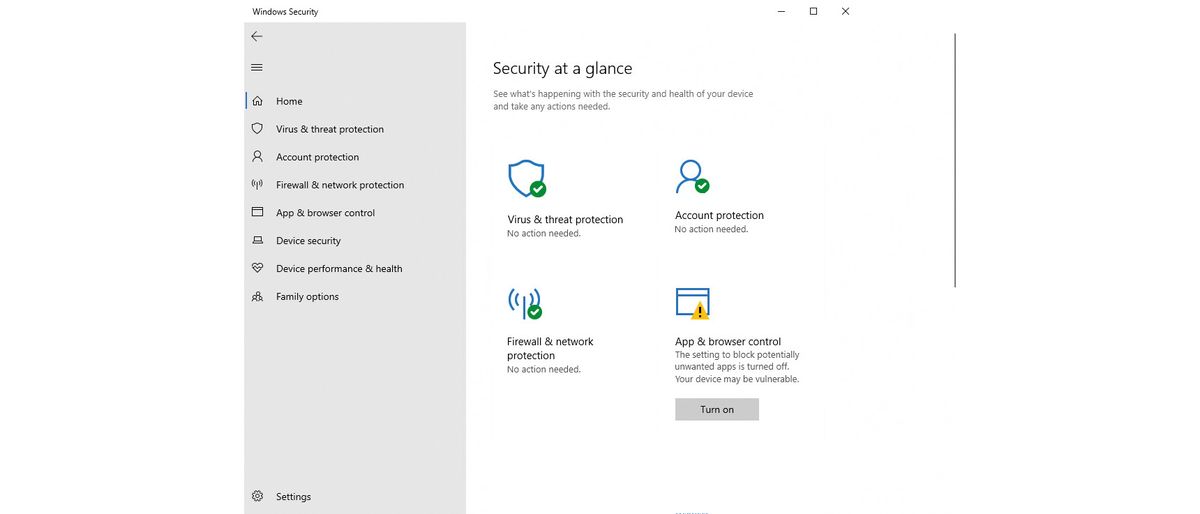Click 'Your device may be vulnerable.' text
This screenshot has width=1200, height=514.
(x=737, y=379)
